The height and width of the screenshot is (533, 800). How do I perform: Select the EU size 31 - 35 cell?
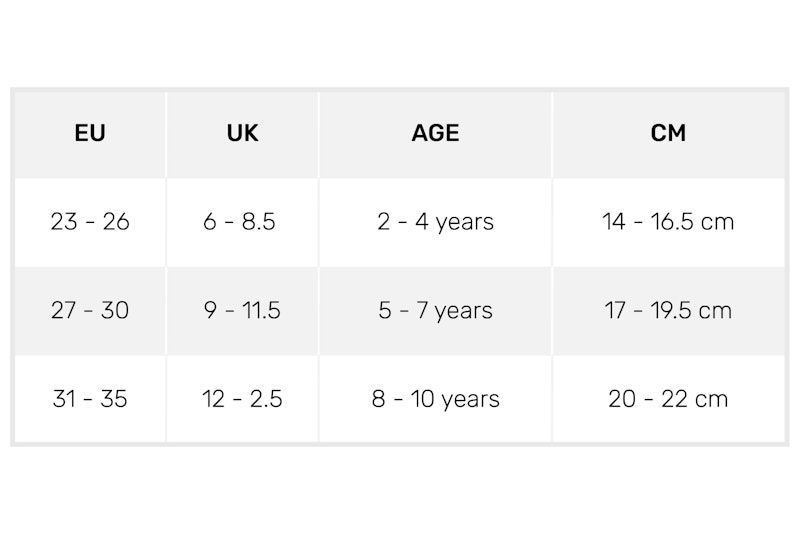tap(90, 399)
